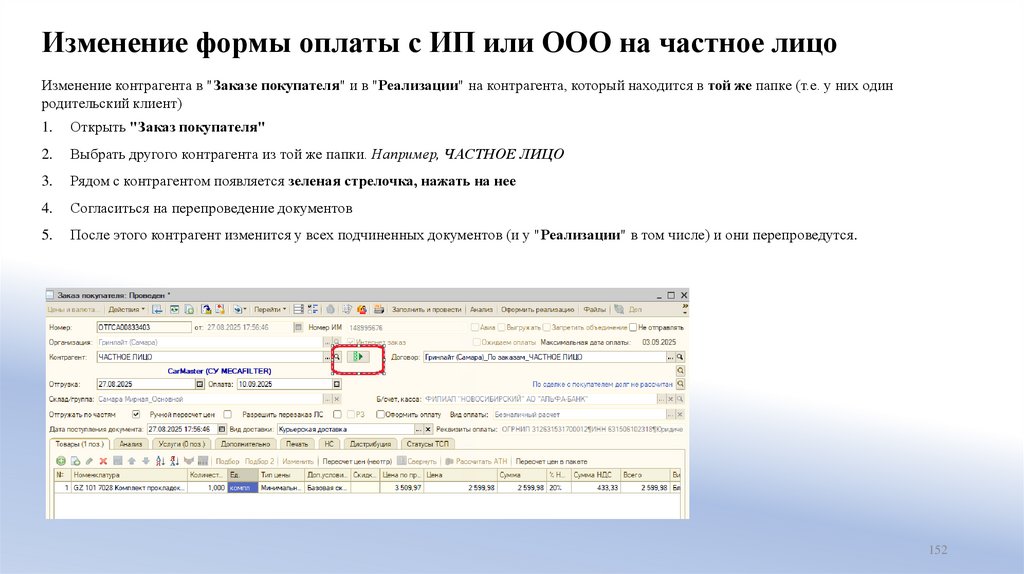1024x574 pixels.
Task: Switch to the Дистрибуция tab
Action: 370,444
